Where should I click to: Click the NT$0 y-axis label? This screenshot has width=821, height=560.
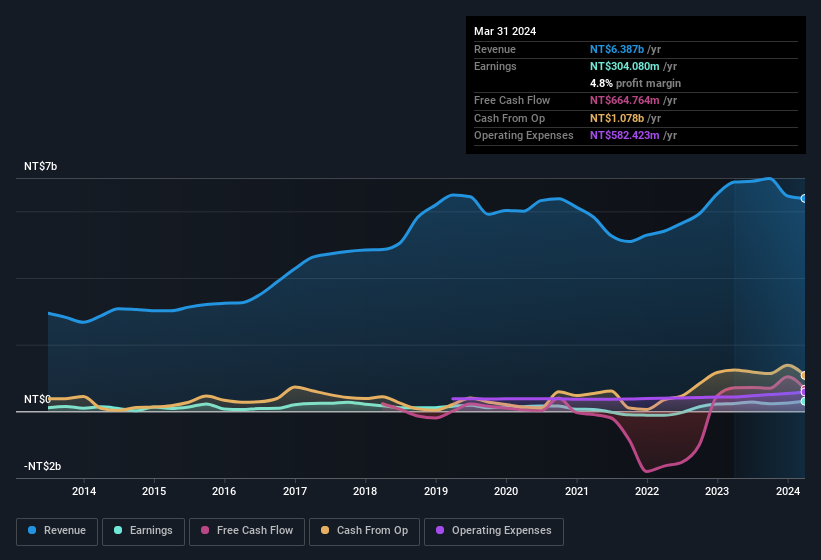[37, 399]
